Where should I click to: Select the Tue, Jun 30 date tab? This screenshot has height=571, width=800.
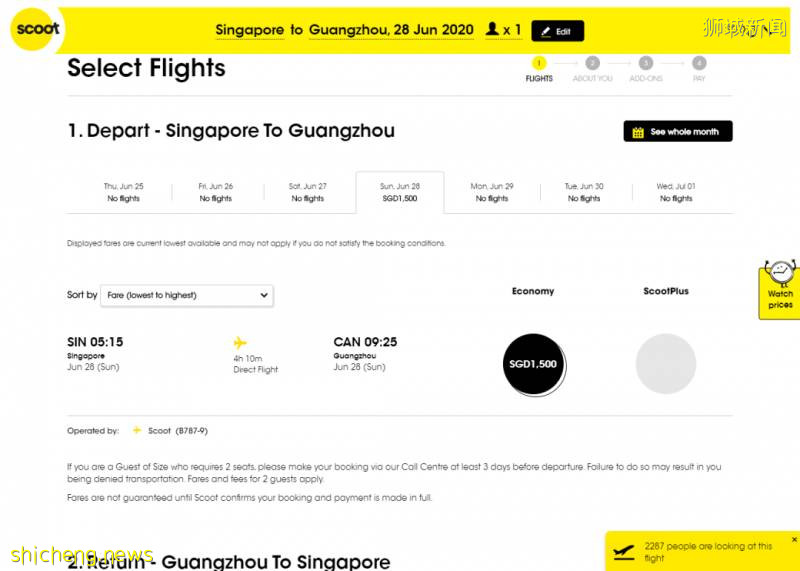coord(584,192)
